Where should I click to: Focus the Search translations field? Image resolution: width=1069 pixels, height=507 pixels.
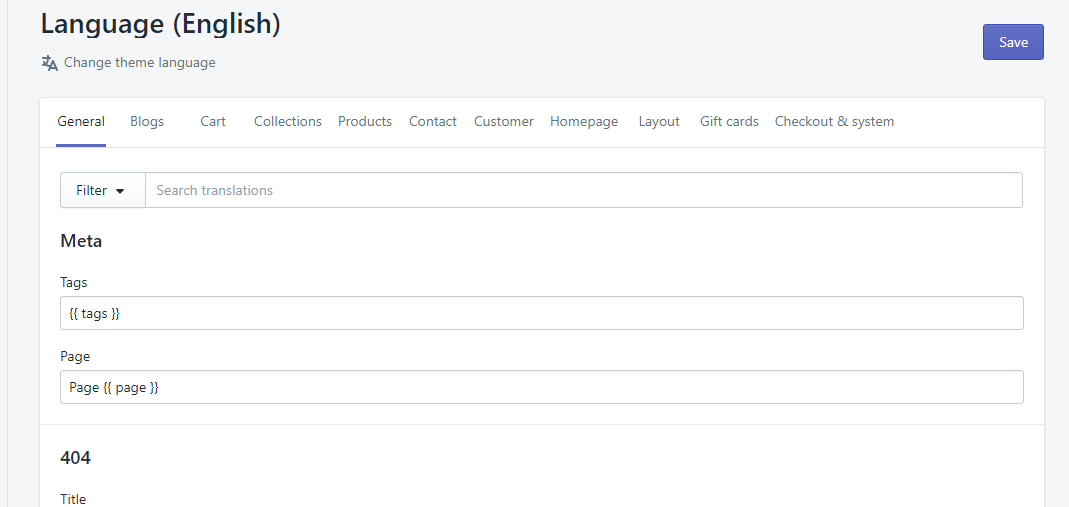[583, 190]
